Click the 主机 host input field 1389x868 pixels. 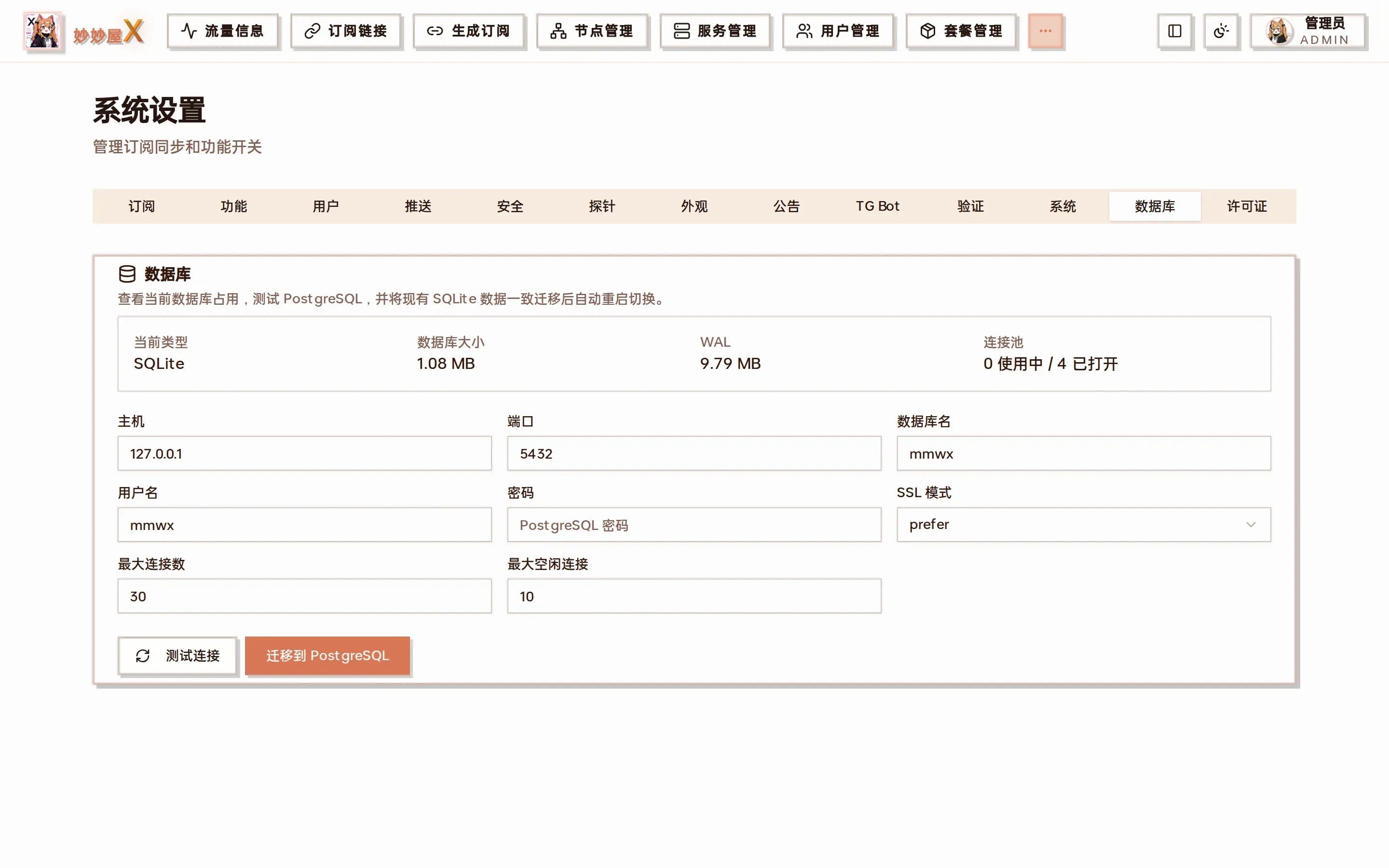(x=305, y=453)
